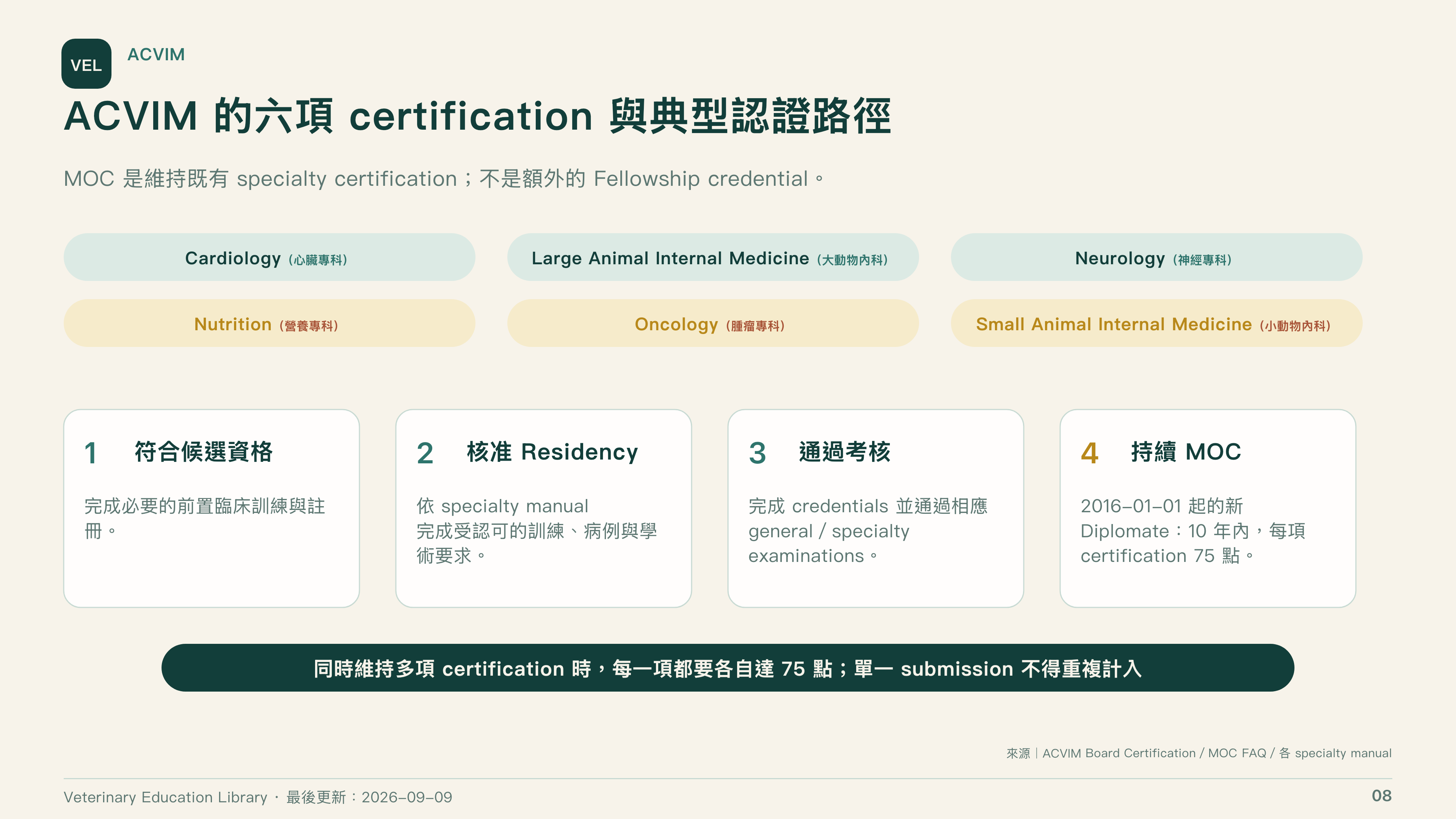
Task: Click the VEL logo badge
Action: tap(86, 63)
